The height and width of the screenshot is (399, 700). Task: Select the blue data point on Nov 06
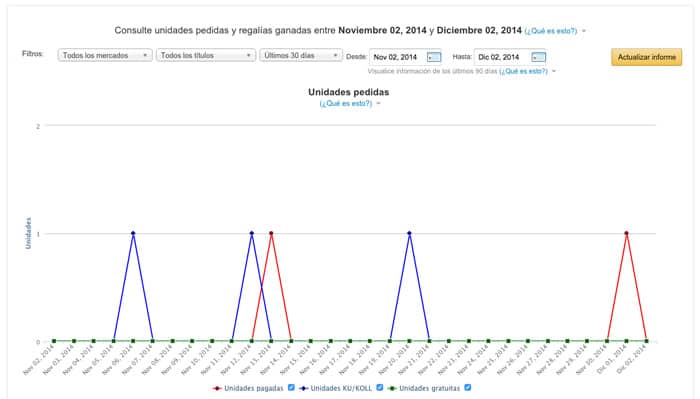pyautogui.click(x=133, y=233)
